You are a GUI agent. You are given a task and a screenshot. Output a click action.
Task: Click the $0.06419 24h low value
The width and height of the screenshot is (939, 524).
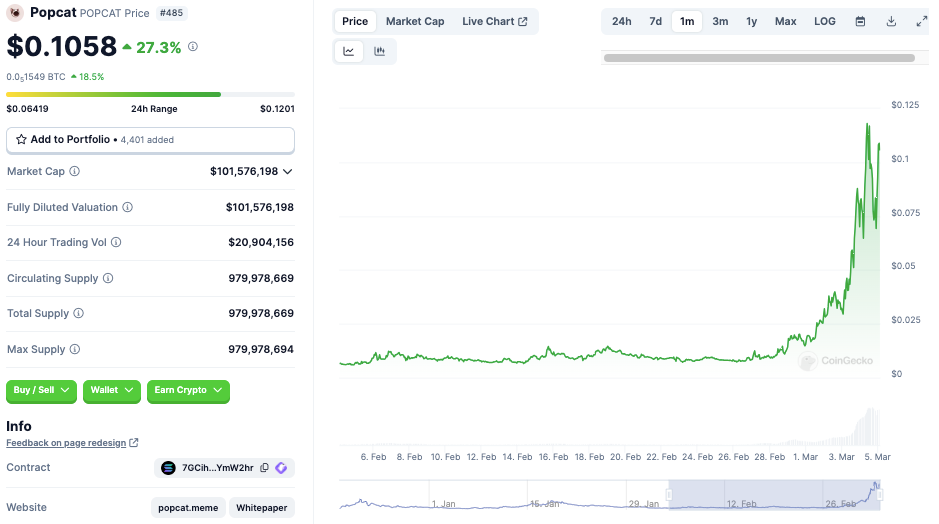tap(28, 109)
